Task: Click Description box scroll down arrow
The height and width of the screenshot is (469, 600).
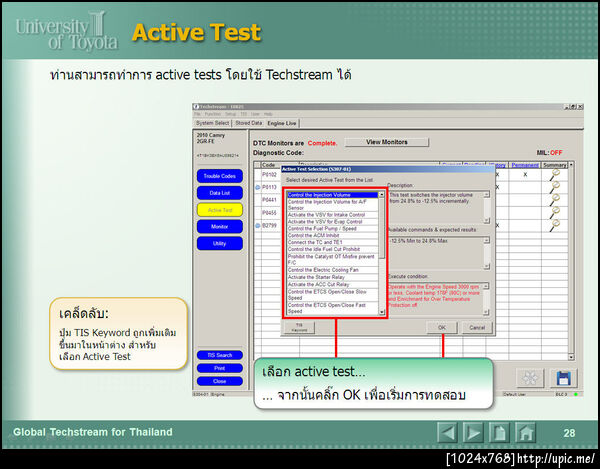Action: [x=486, y=221]
